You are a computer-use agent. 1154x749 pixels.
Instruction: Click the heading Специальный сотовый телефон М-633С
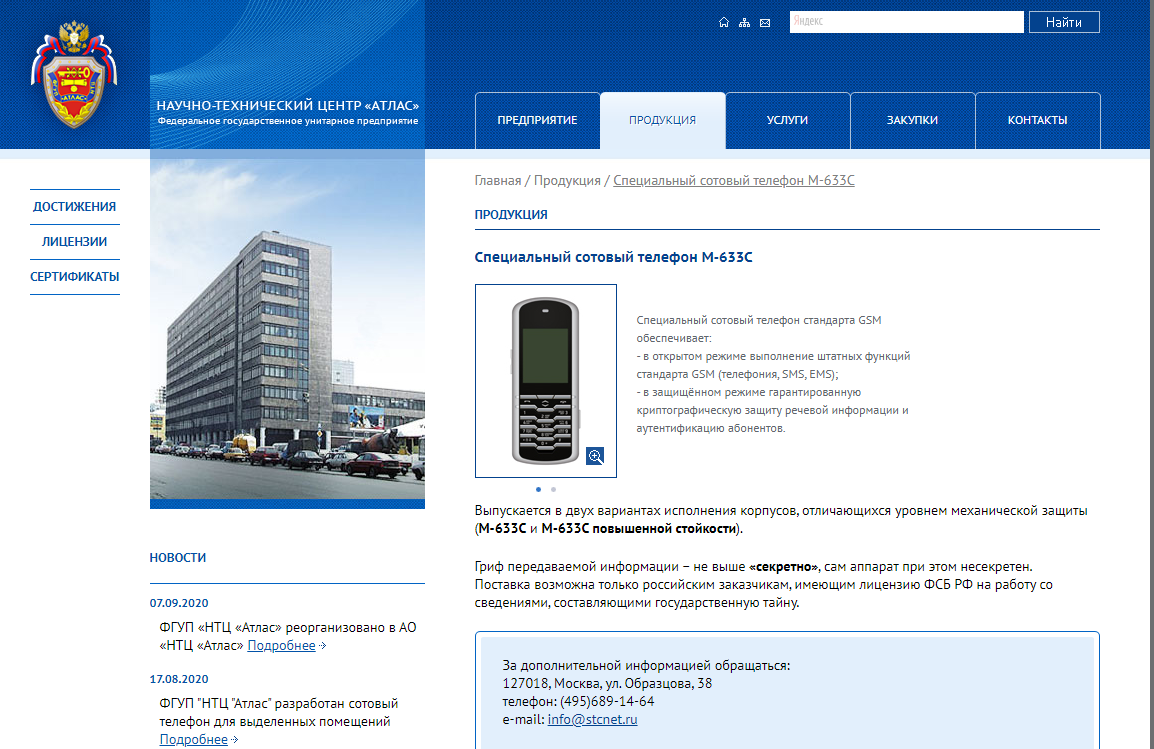tap(613, 257)
